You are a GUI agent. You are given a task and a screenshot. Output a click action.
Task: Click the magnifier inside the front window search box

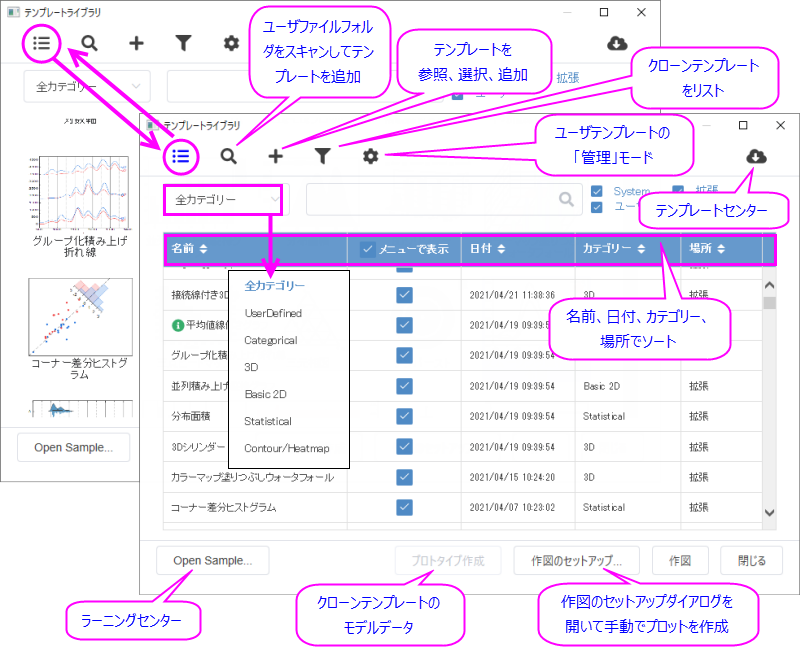pyautogui.click(x=566, y=199)
